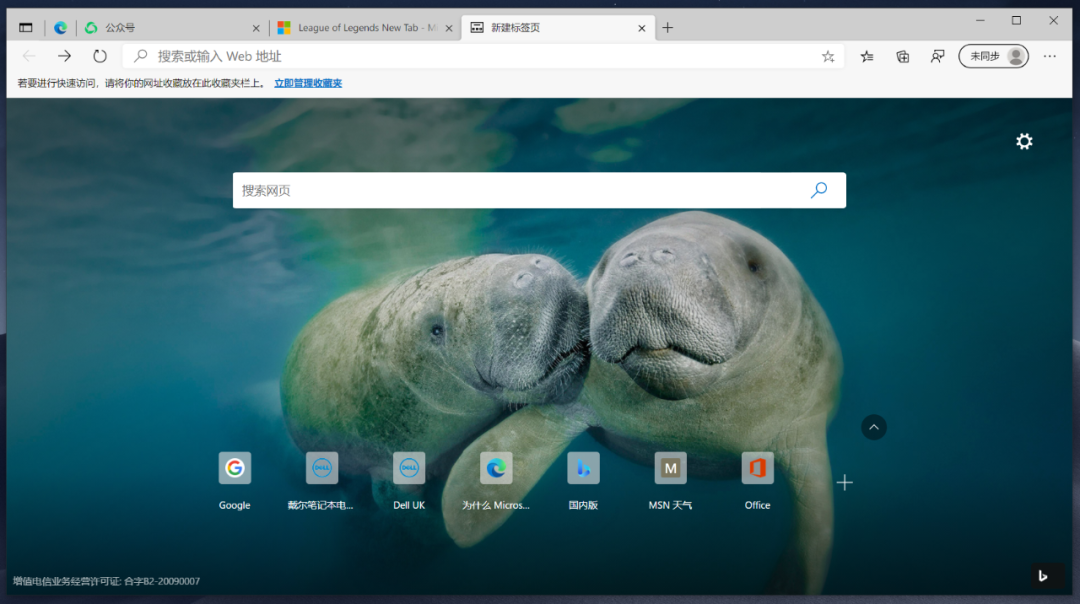
Task: Close the League of Legends tab
Action: 449,28
